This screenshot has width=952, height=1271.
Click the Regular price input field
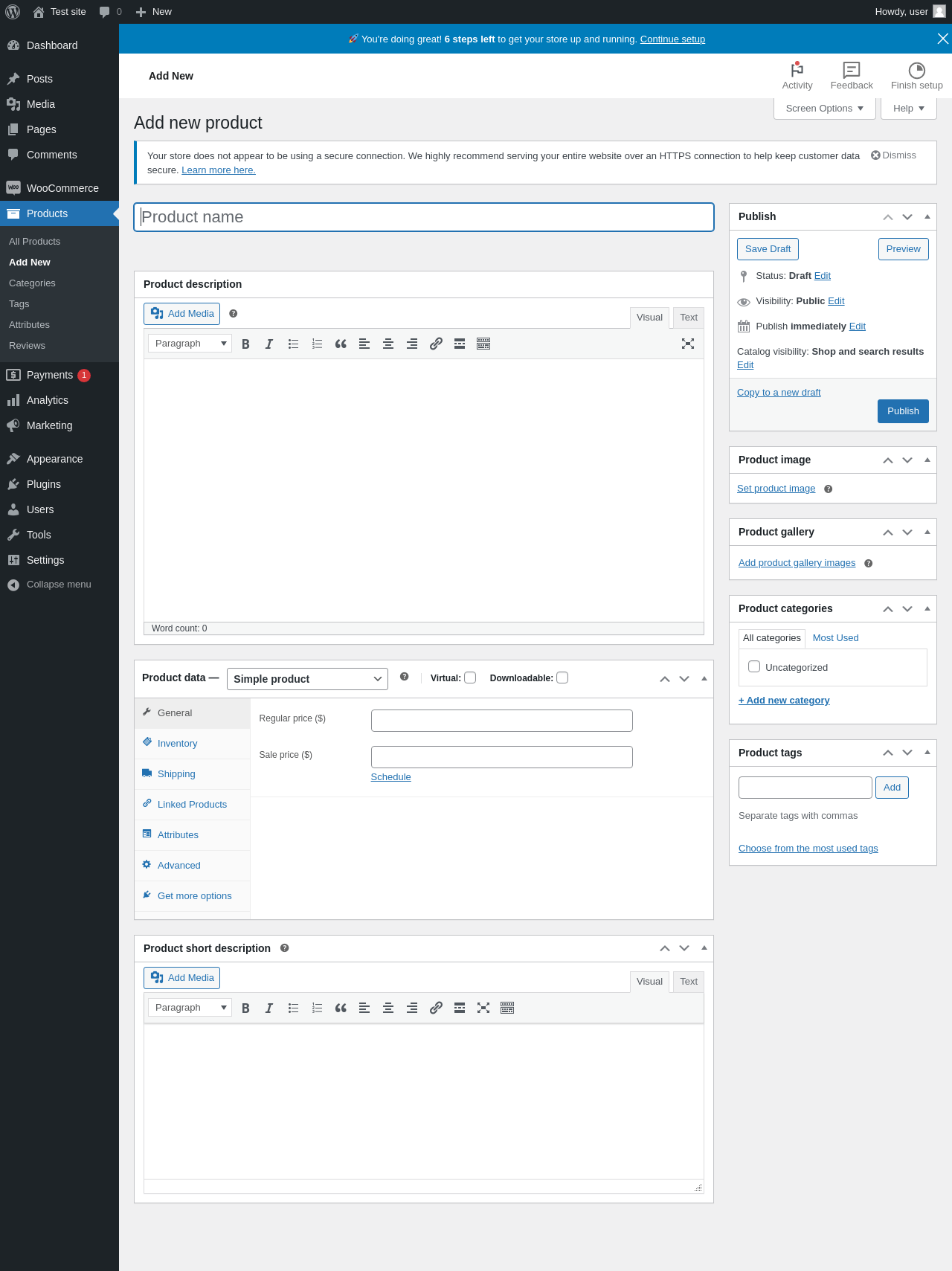[502, 721]
